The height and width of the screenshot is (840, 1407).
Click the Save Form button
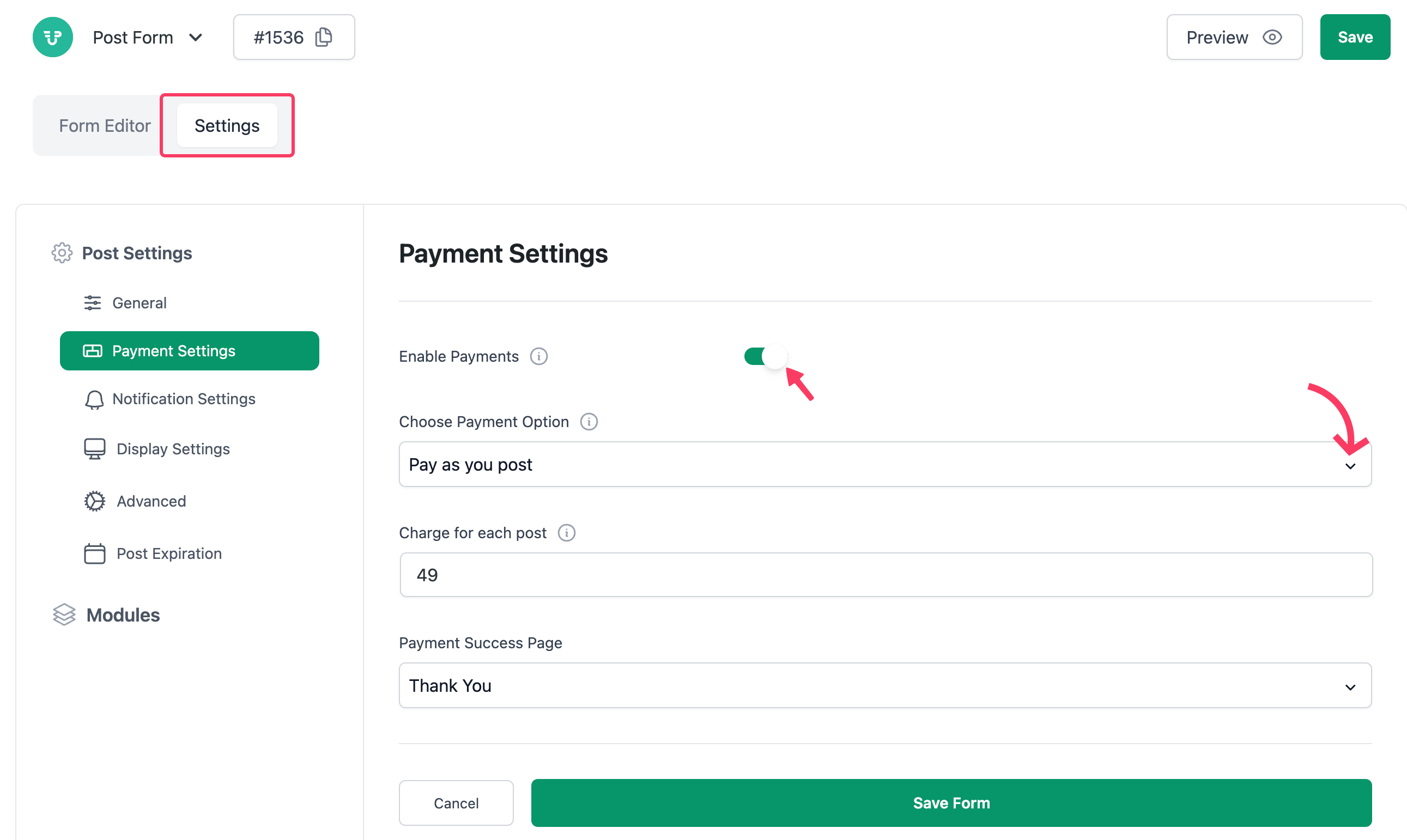coord(951,802)
